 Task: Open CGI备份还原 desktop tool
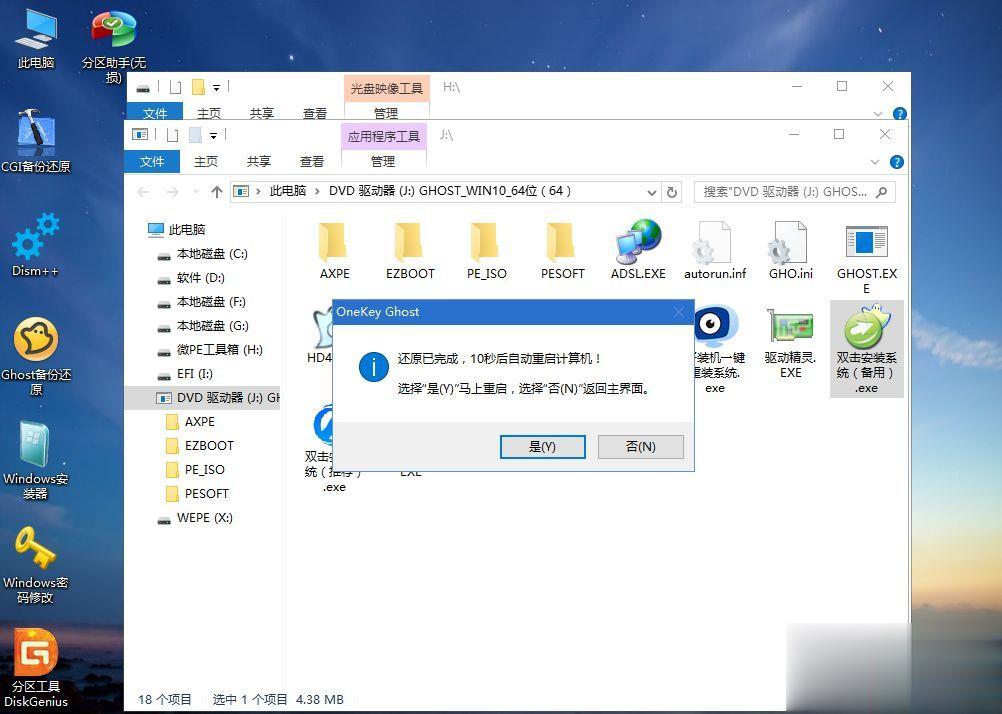(36, 142)
